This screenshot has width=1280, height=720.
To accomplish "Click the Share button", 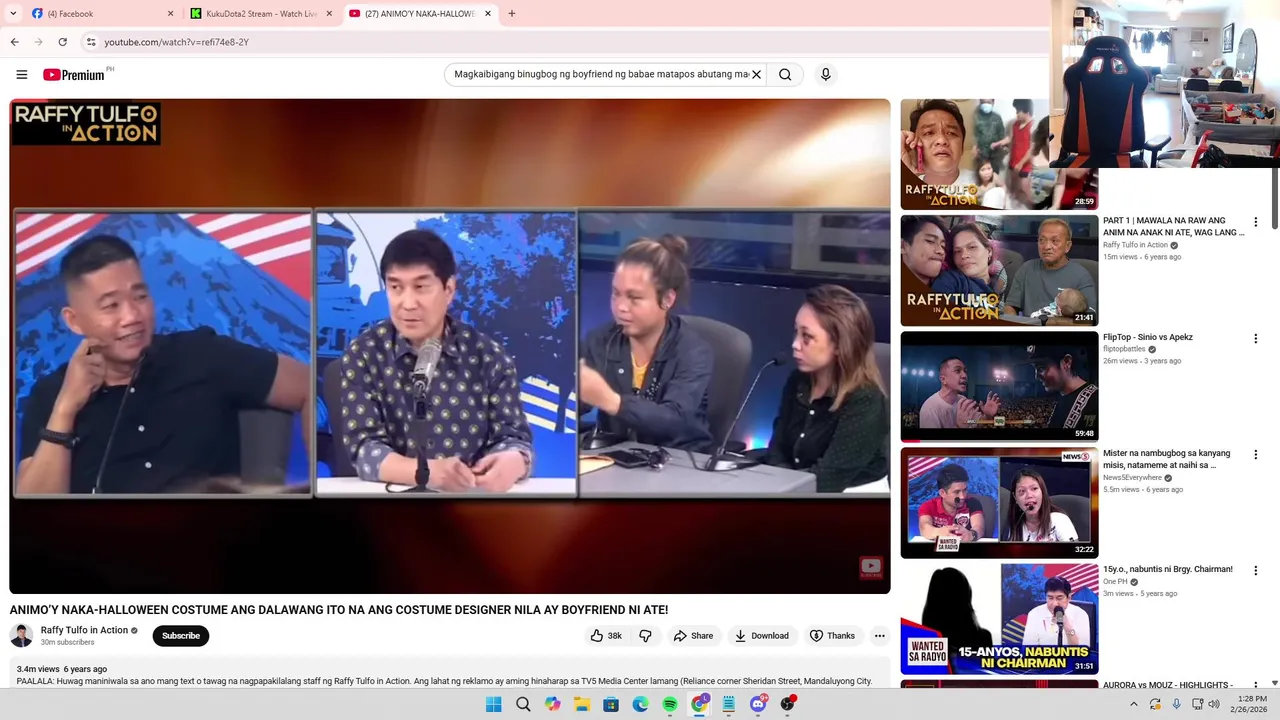I will click(693, 636).
